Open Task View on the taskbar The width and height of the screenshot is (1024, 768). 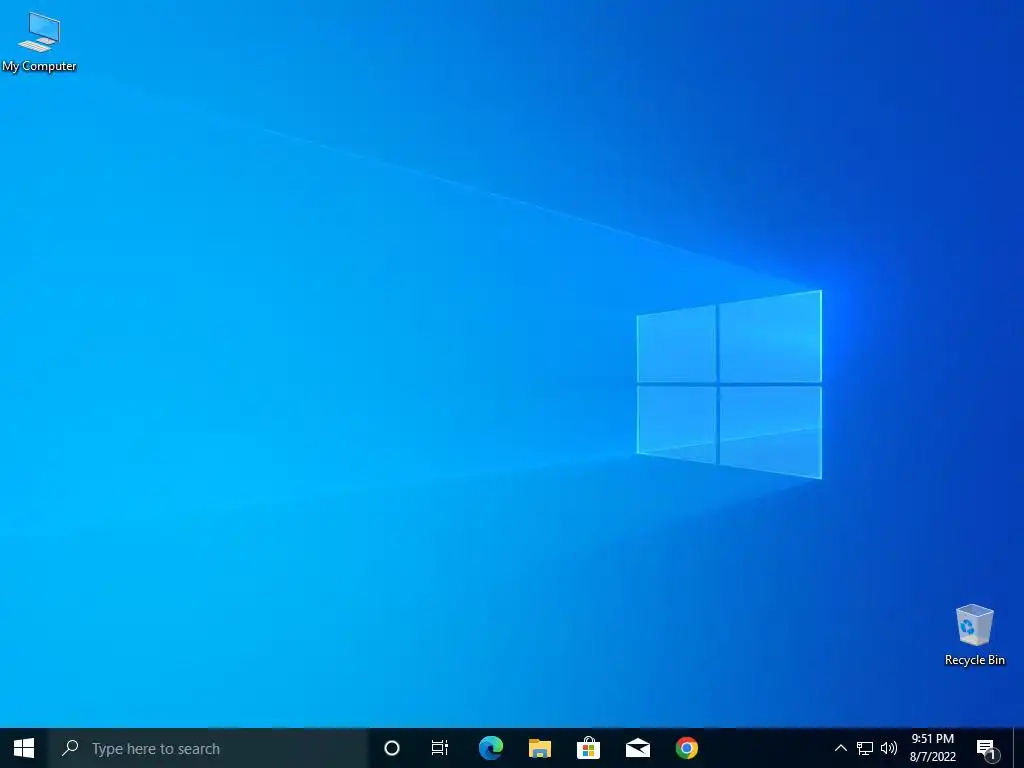[440, 748]
